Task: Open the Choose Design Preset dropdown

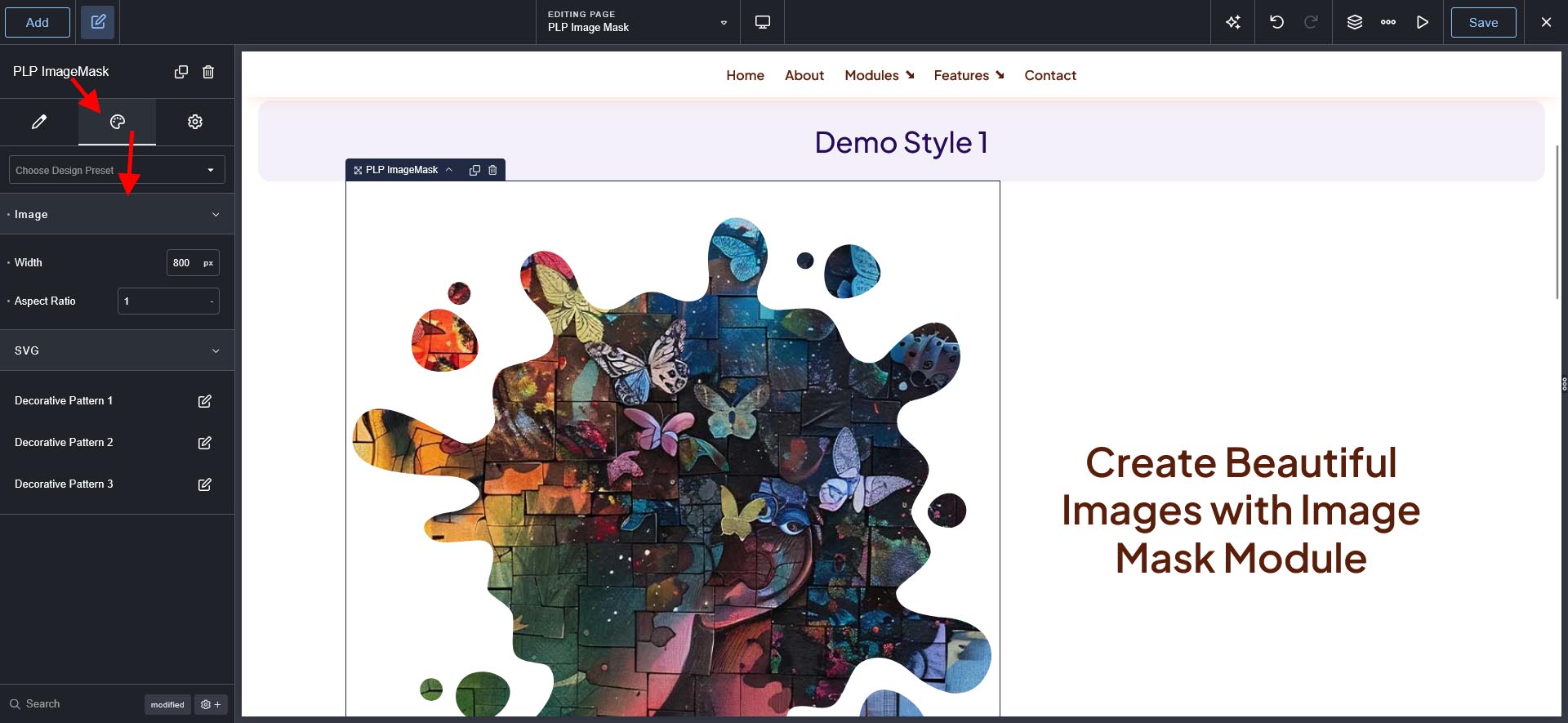Action: [117, 170]
